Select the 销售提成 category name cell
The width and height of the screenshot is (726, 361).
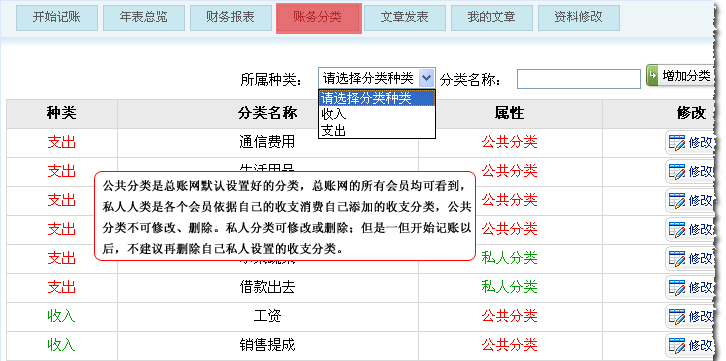[x=268, y=346]
